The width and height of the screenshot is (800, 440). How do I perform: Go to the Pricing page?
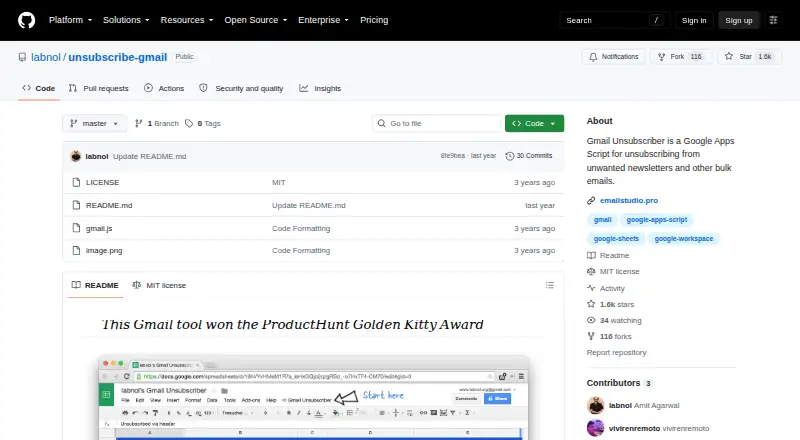(374, 20)
